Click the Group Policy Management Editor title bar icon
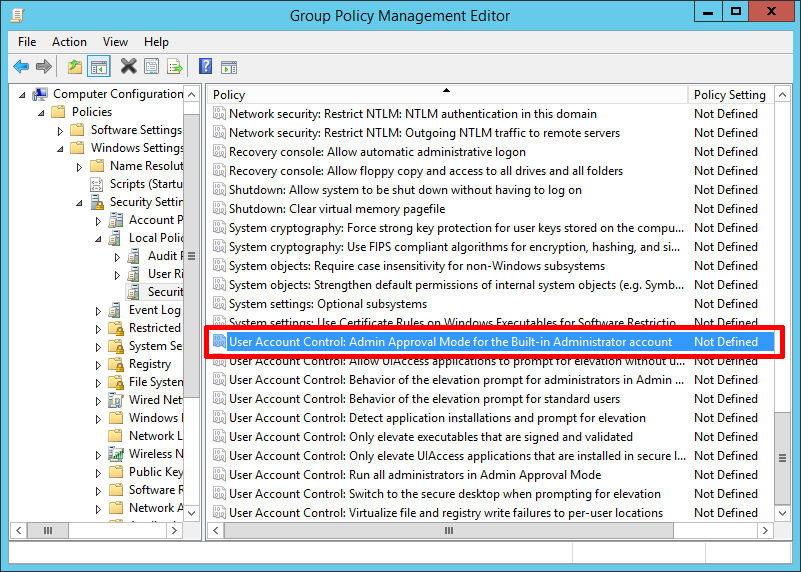Viewport: 801px width, 572px height. (x=17, y=15)
